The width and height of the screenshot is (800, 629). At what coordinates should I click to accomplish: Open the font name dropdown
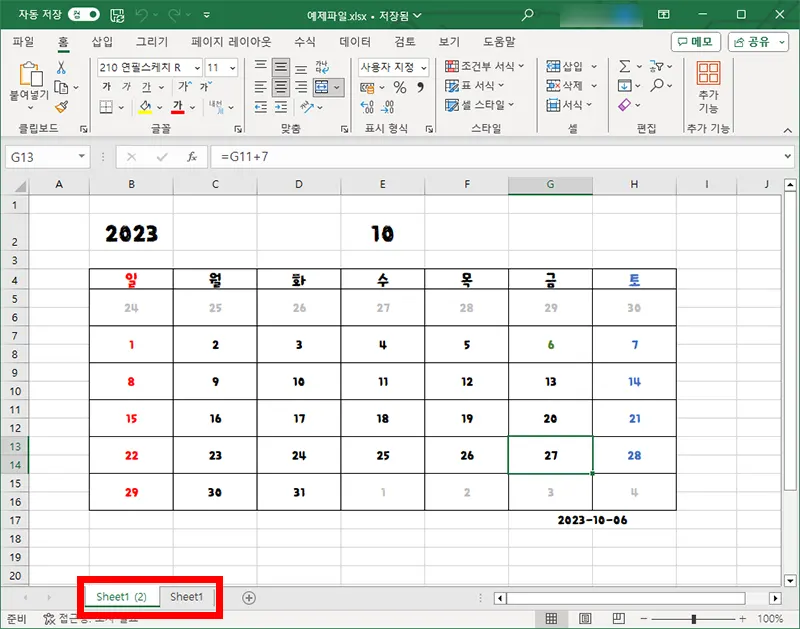196,67
